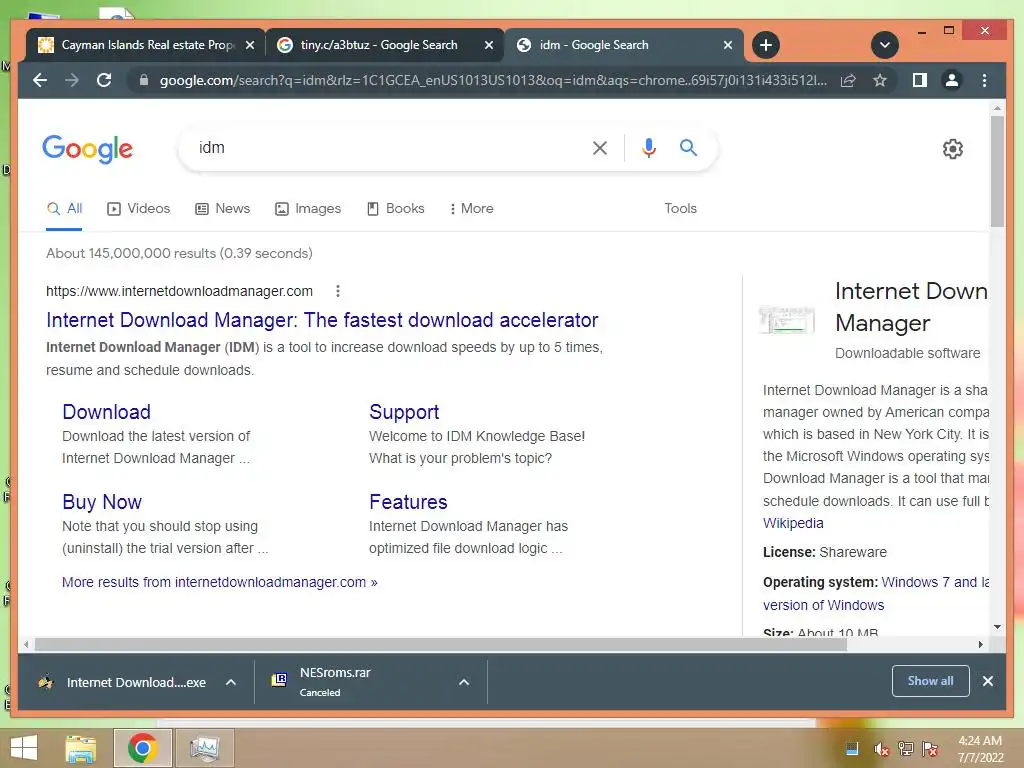Open the search Tools option
1024x768 pixels.
click(x=680, y=208)
